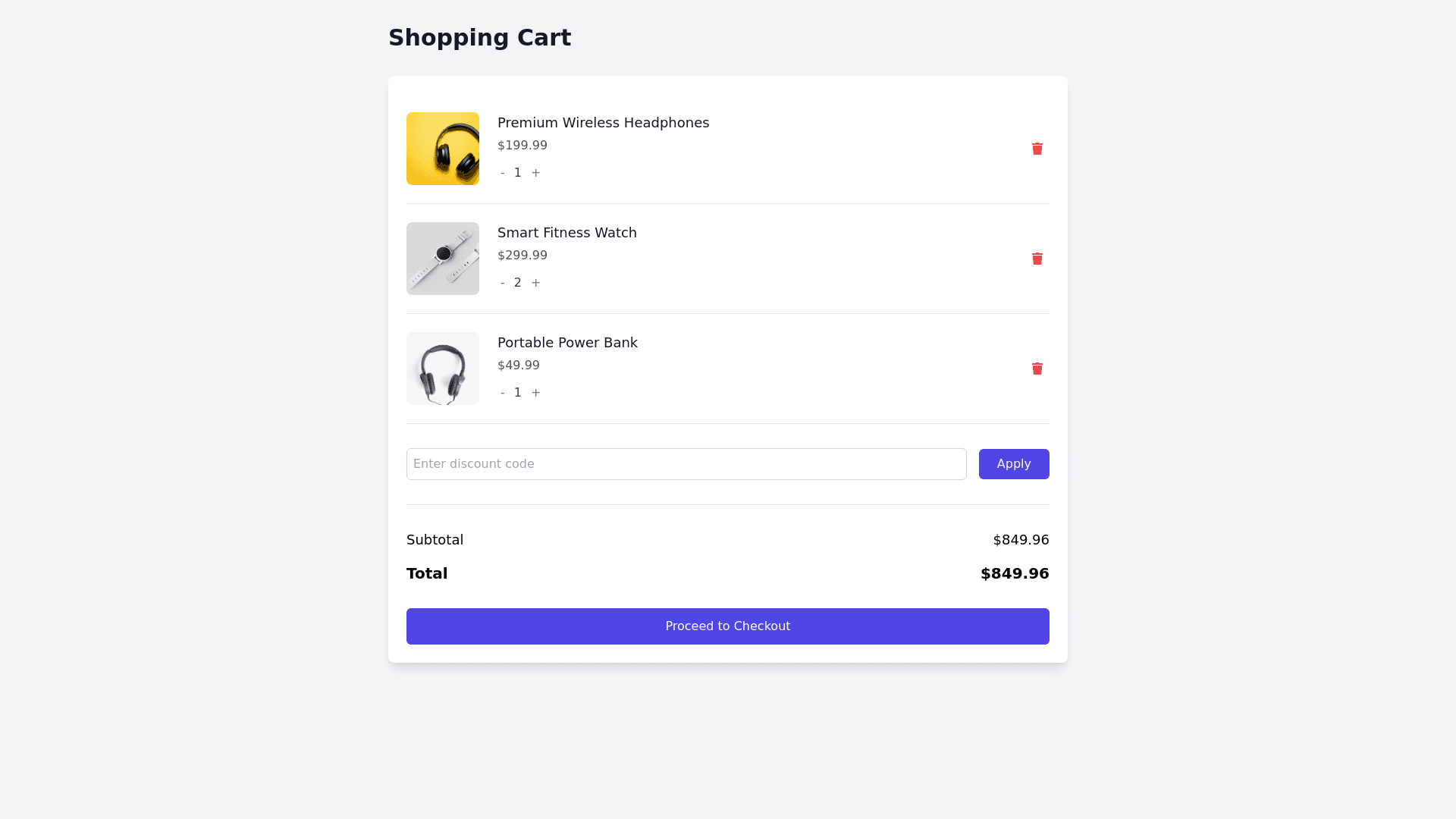Apply the discount code

(1013, 464)
